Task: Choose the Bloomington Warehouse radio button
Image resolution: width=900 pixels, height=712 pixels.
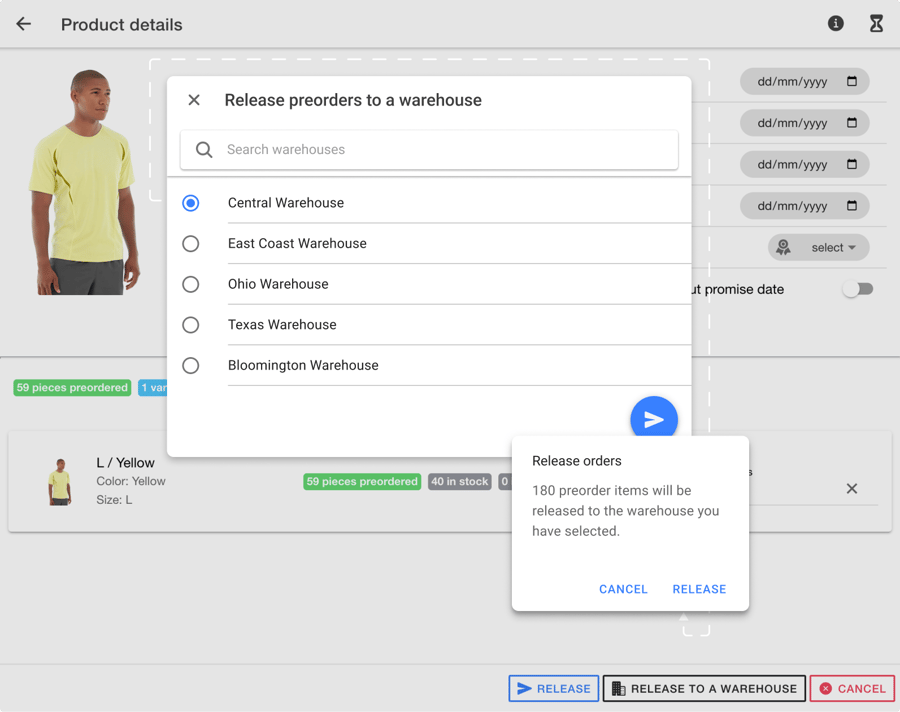Action: point(191,366)
